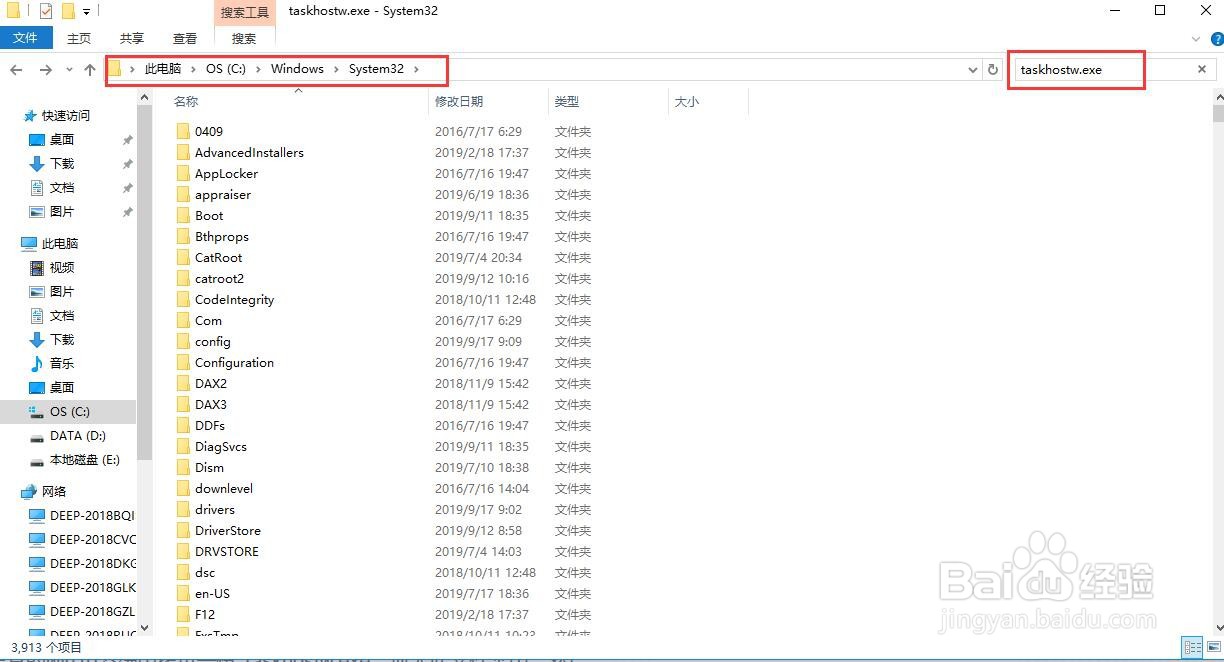The width and height of the screenshot is (1224, 662).
Task: Unpin 图片 from quick access
Action: coord(127,211)
